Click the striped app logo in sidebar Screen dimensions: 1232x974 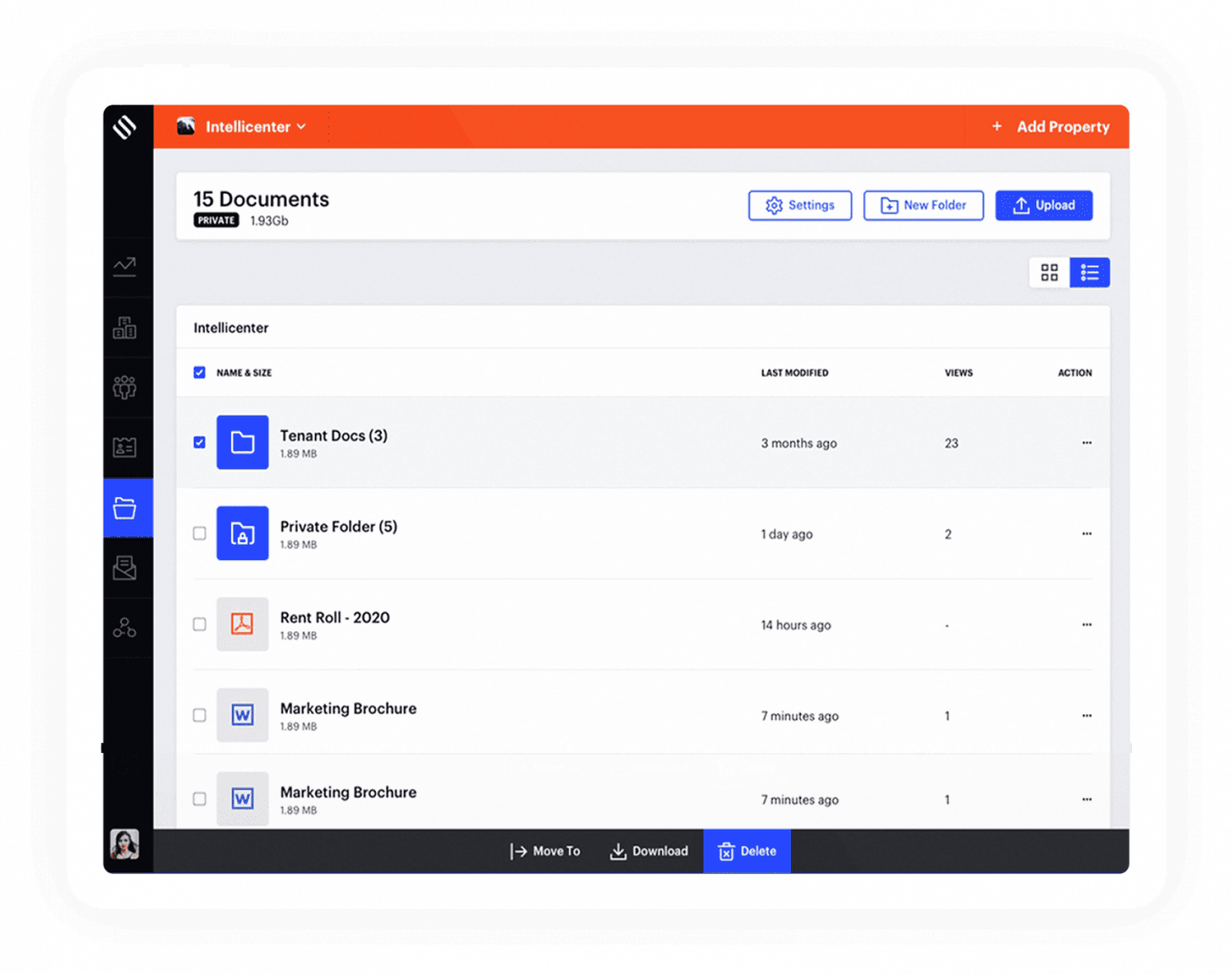pos(125,127)
